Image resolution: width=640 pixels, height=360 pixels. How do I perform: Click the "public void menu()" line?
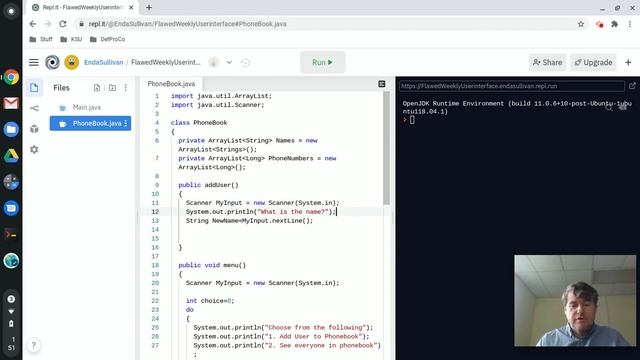212,265
